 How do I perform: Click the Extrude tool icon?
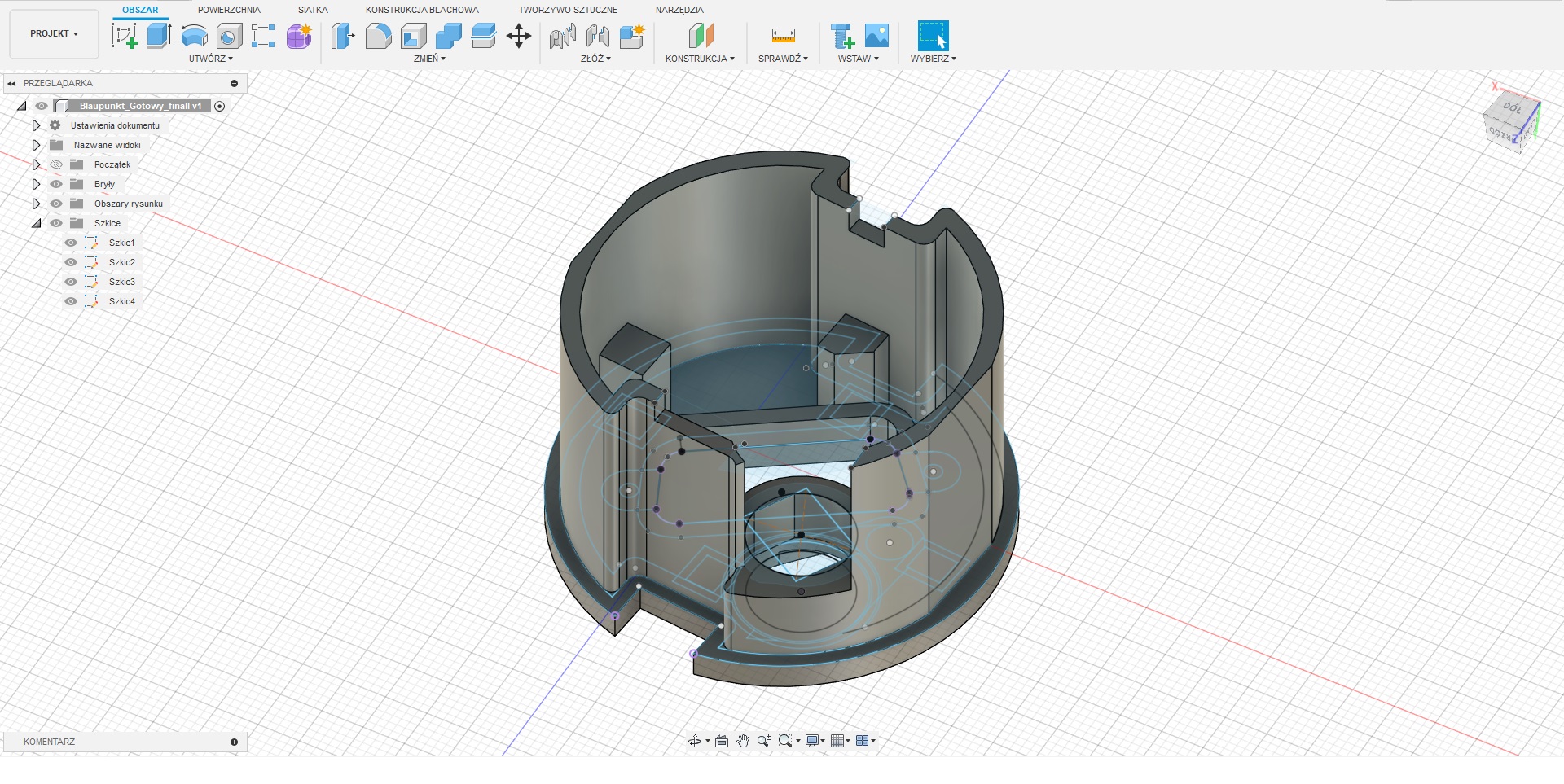159,36
